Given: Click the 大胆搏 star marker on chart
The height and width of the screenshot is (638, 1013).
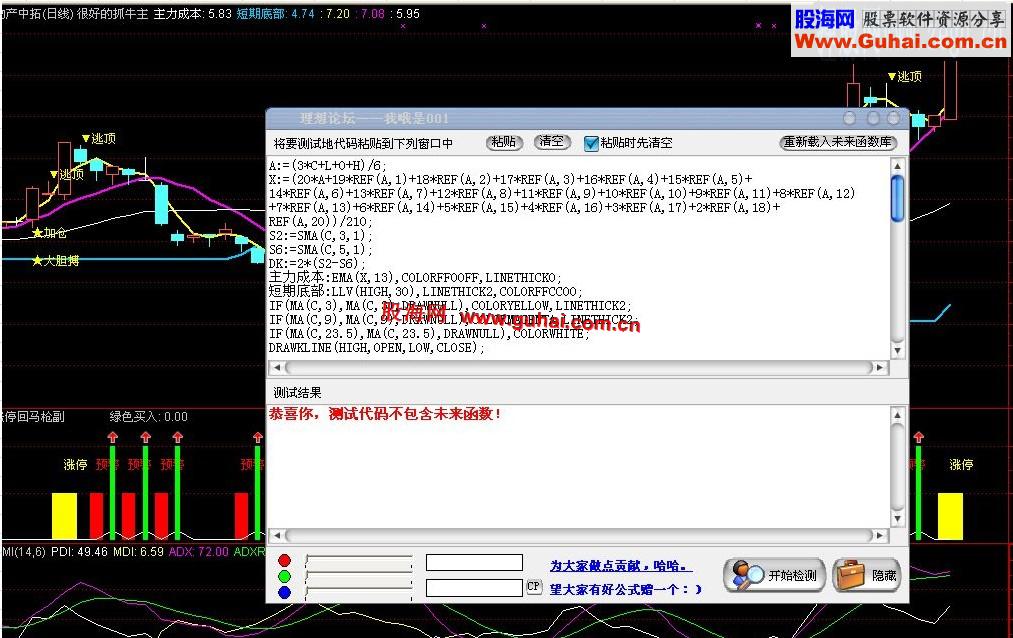Looking at the screenshot, I should click(56, 261).
